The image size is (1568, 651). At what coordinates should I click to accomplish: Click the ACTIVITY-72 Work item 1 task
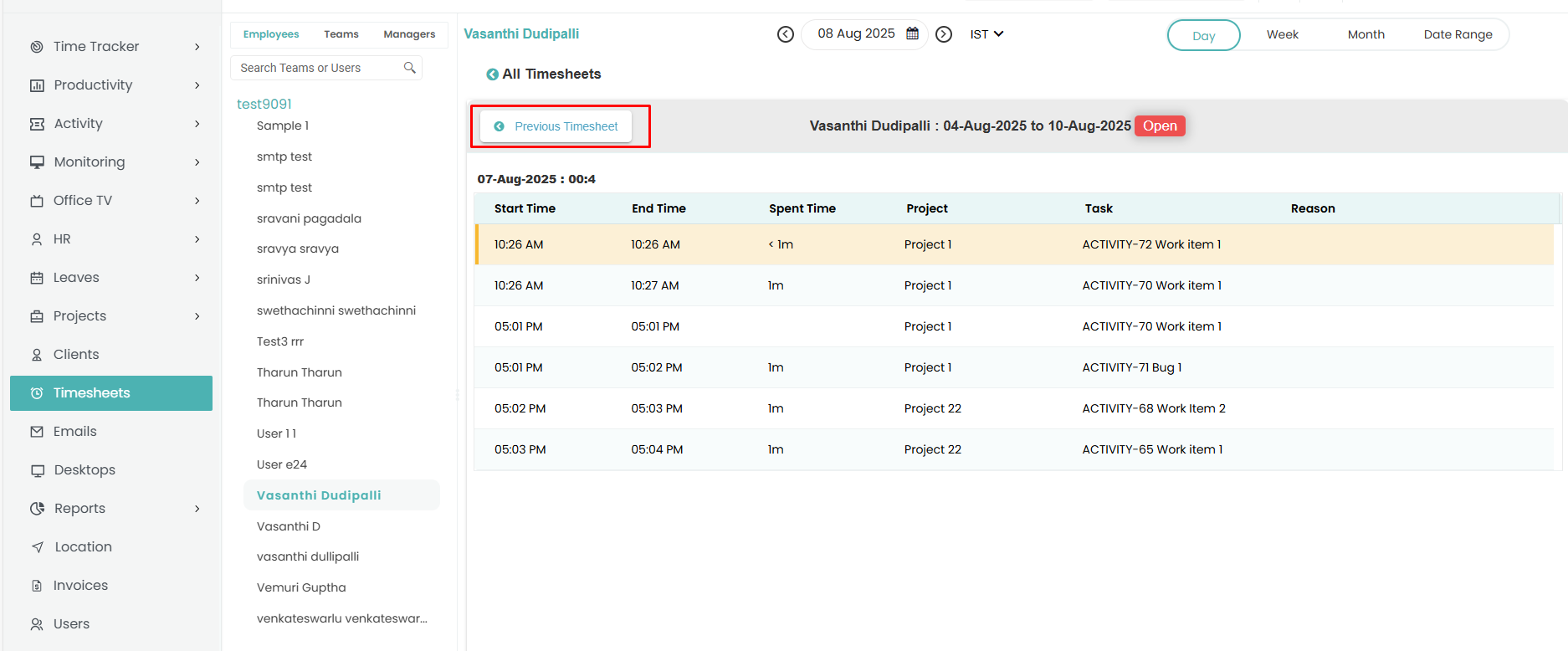pos(1151,244)
